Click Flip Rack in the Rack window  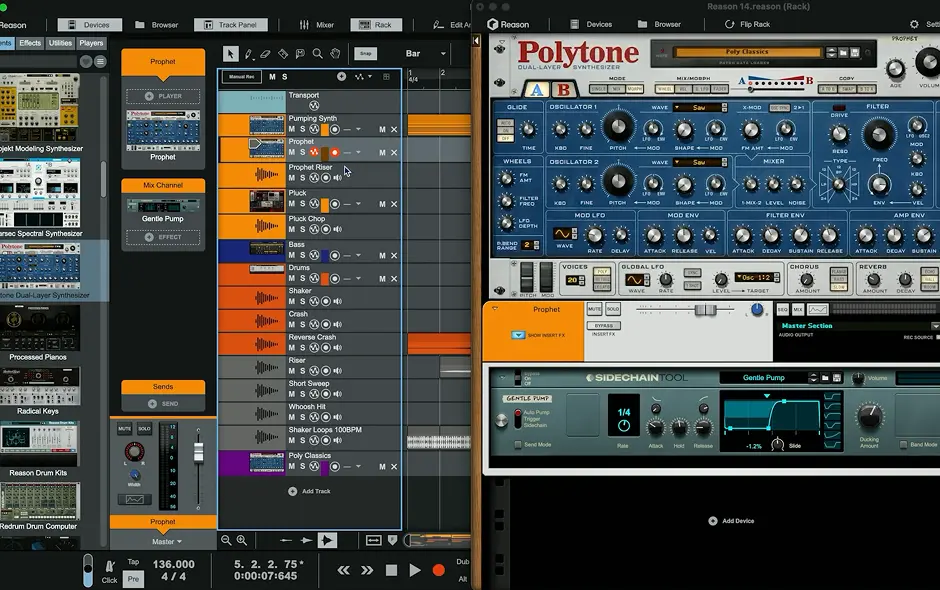(747, 24)
